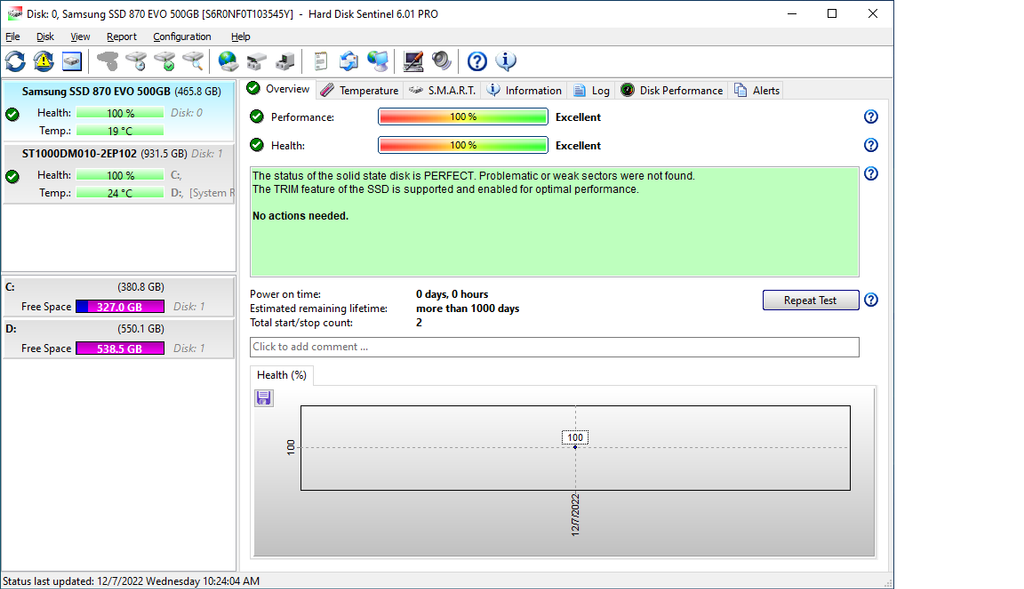Click the save diskette icon above Health graph
This screenshot has width=1024, height=589.
[264, 398]
